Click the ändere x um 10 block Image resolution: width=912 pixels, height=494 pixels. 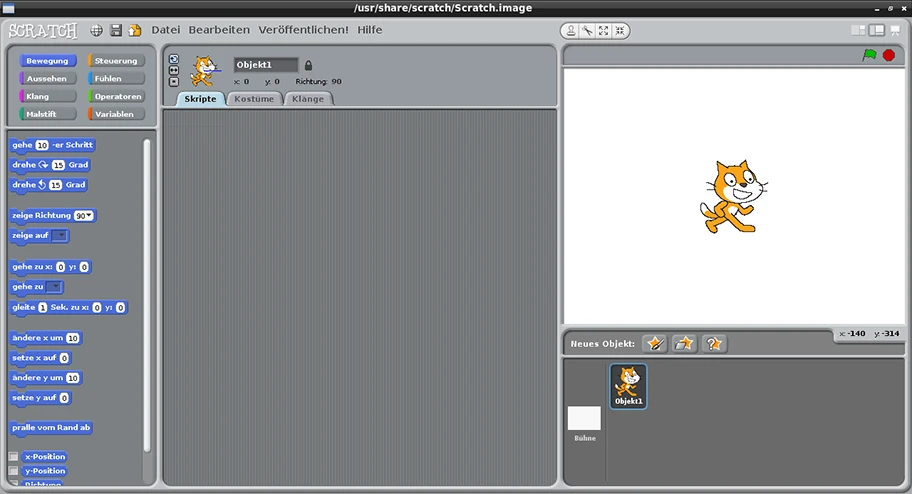46,338
